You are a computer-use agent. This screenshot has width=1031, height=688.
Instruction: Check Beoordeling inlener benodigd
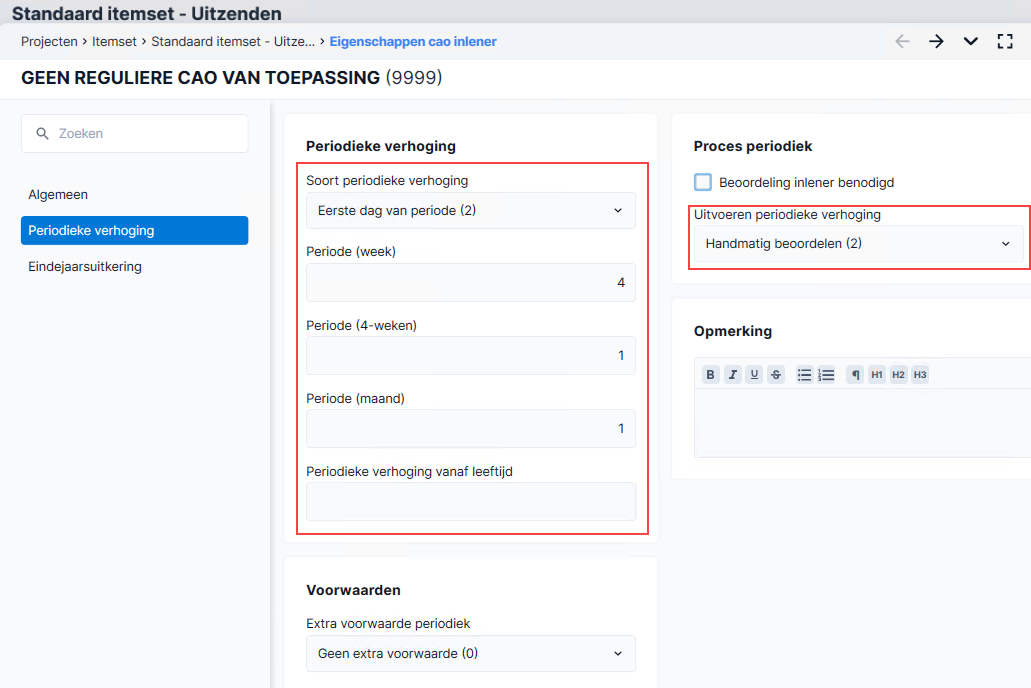click(x=703, y=182)
